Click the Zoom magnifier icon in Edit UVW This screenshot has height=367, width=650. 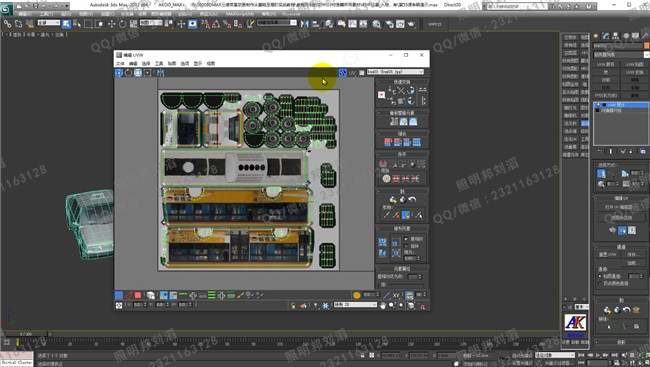(x=392, y=306)
